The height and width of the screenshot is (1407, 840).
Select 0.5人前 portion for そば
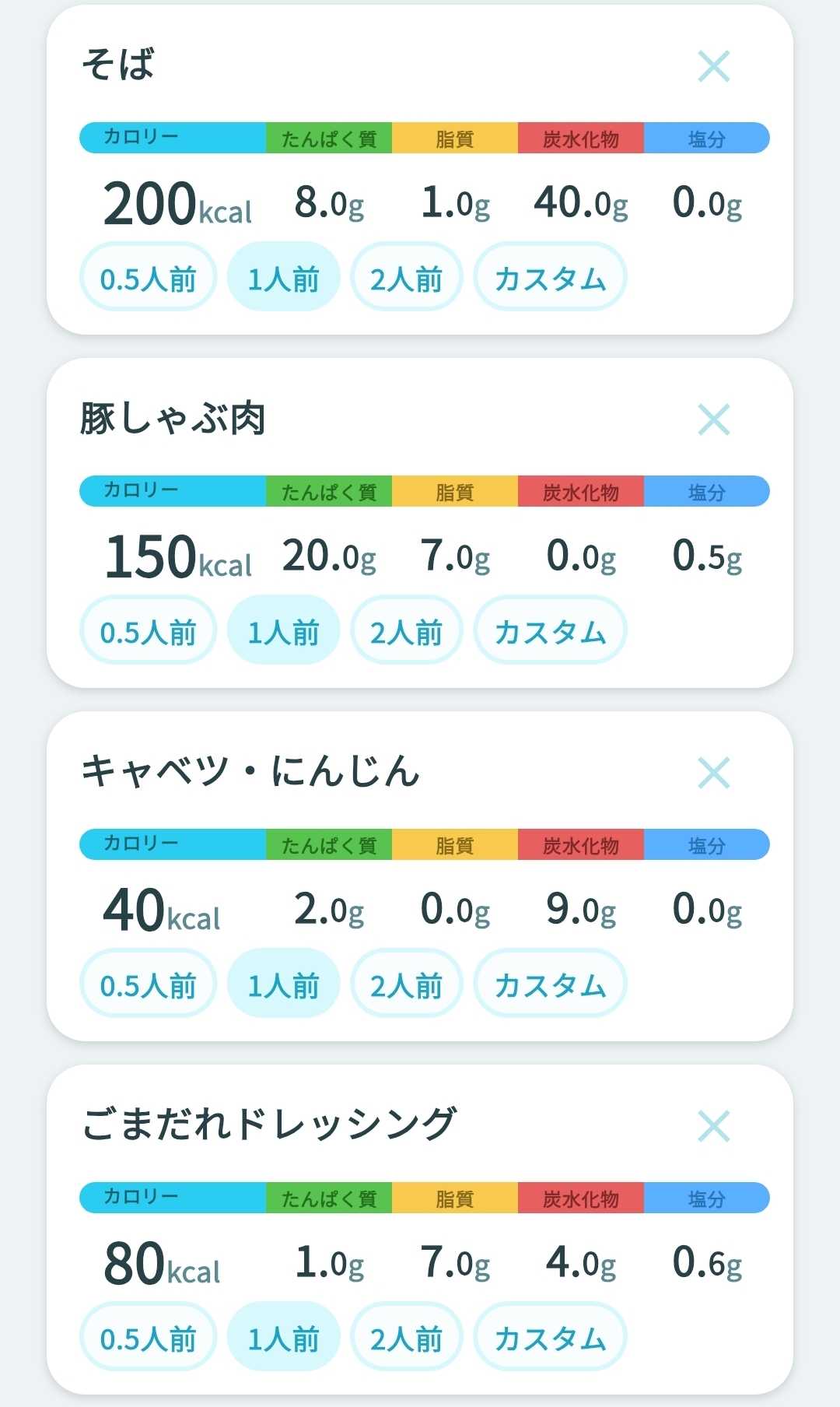148,277
